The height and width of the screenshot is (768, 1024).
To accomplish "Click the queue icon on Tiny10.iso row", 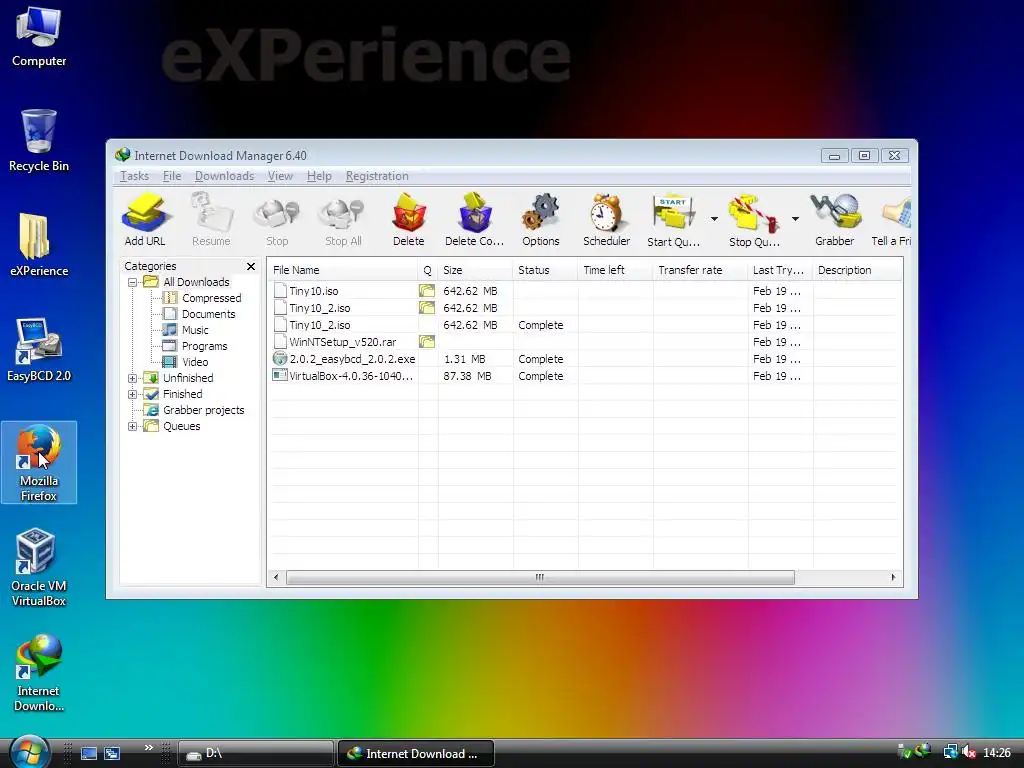I will click(427, 291).
